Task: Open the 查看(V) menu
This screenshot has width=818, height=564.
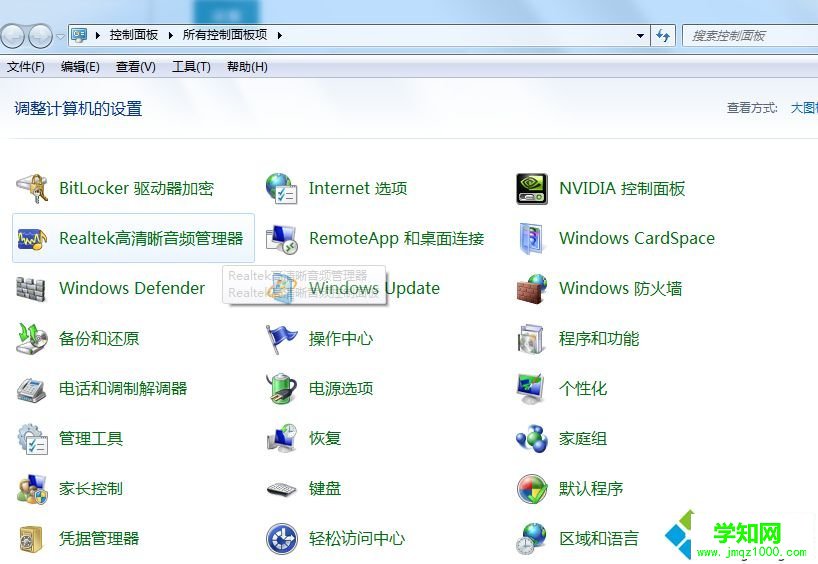Action: [x=136, y=67]
